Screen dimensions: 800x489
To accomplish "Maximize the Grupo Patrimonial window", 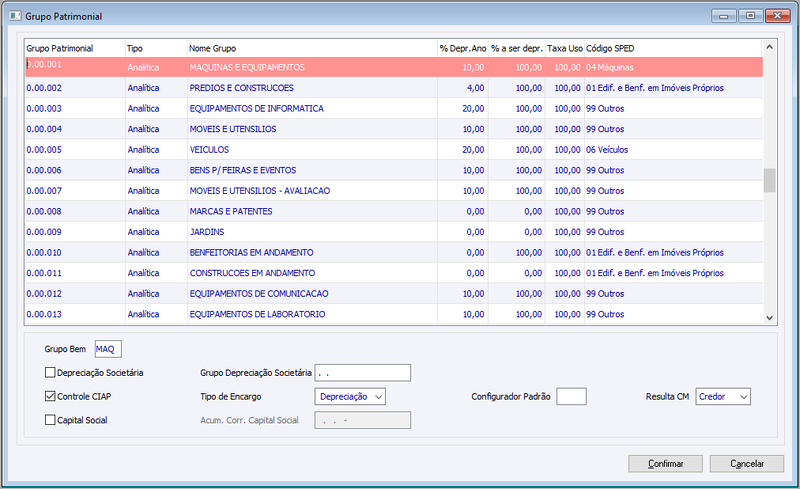I will 750,16.
